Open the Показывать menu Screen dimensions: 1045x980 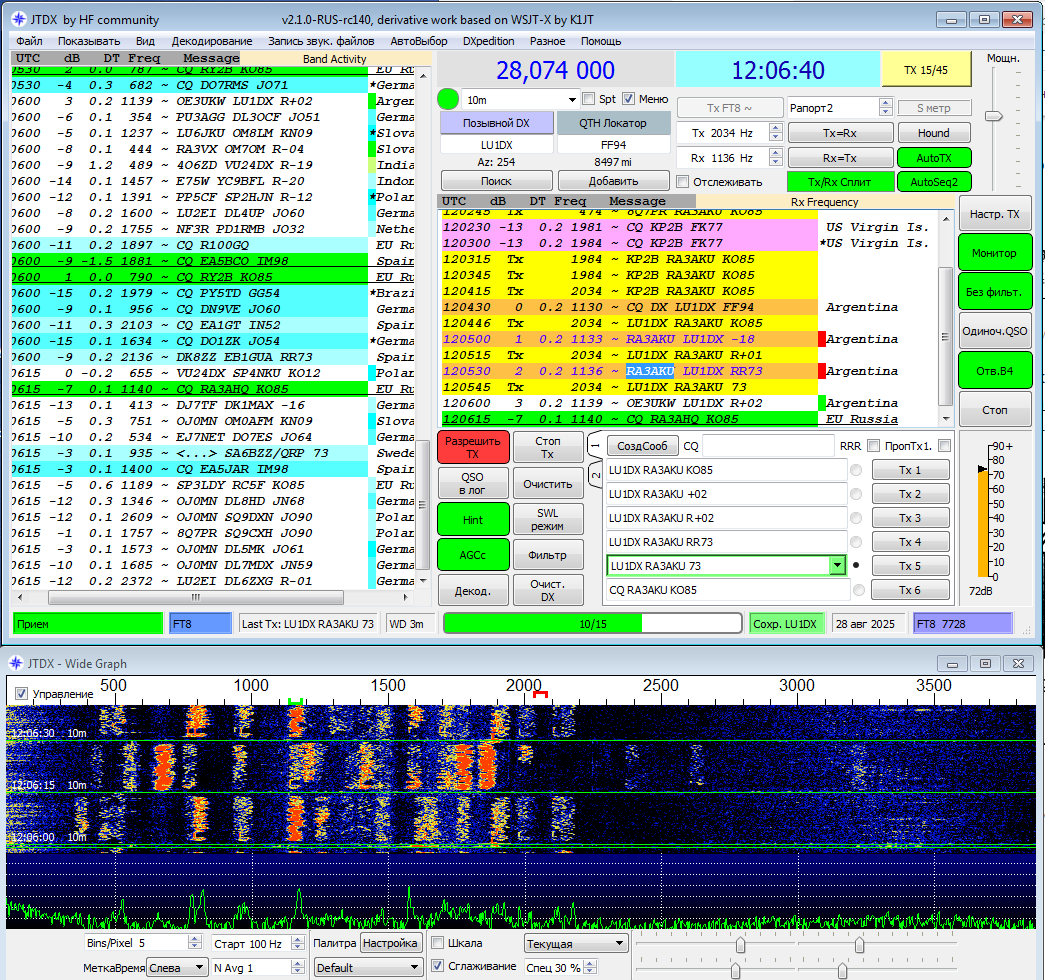89,41
